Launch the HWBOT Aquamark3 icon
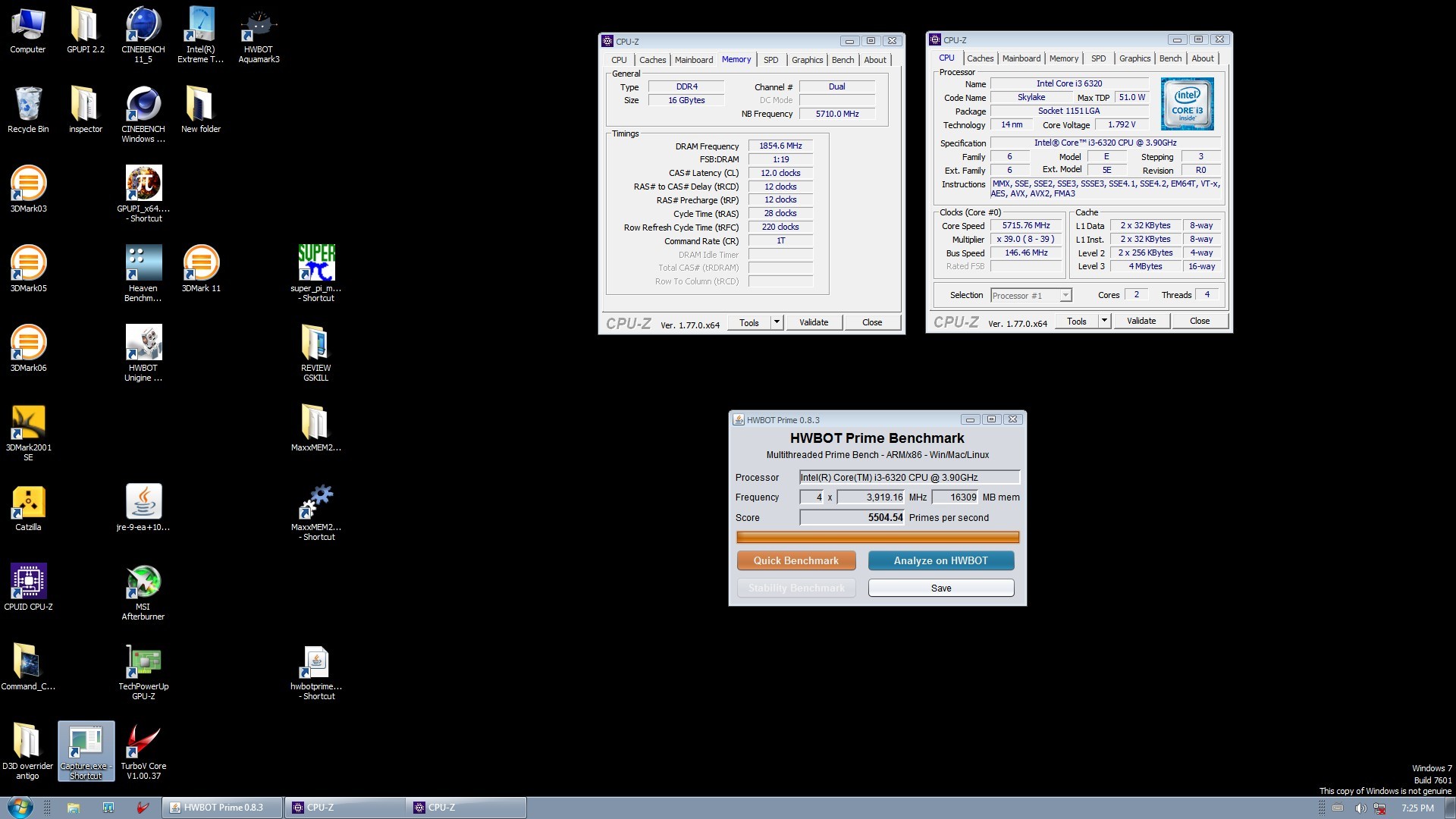 pos(259,35)
